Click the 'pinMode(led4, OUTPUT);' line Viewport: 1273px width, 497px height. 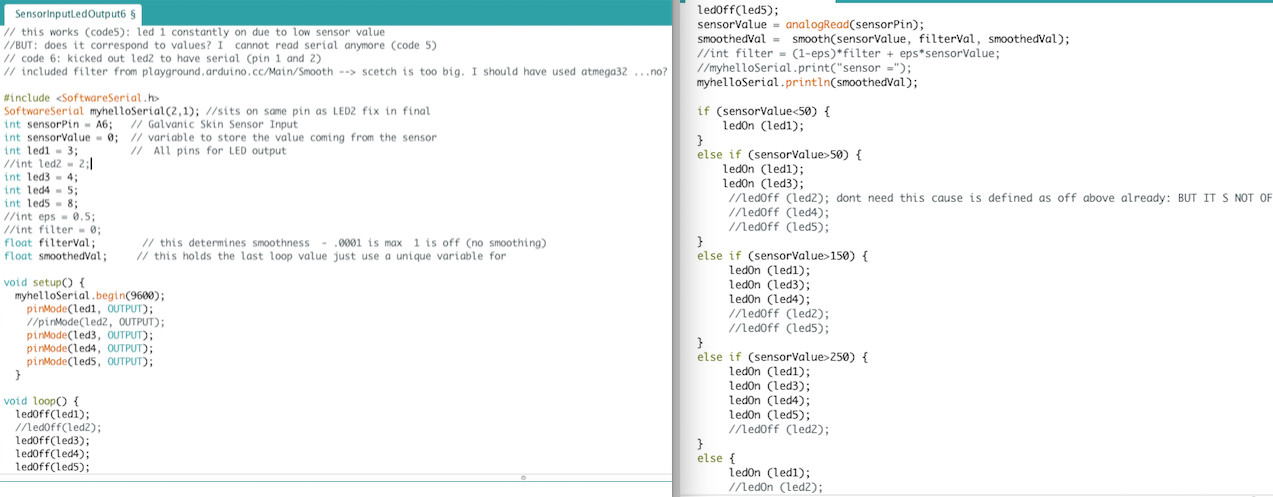coord(90,348)
